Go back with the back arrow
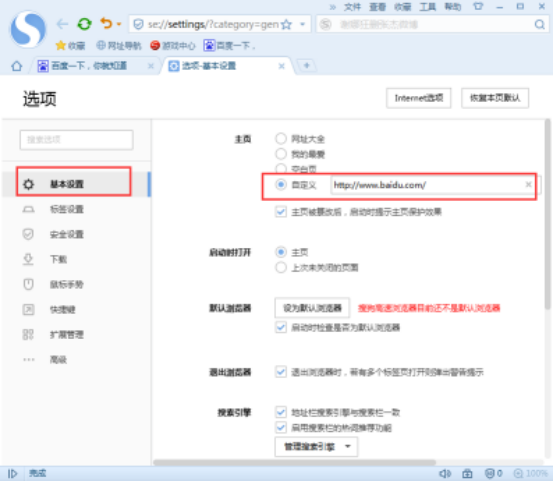The width and height of the screenshot is (554, 481). coord(62,24)
